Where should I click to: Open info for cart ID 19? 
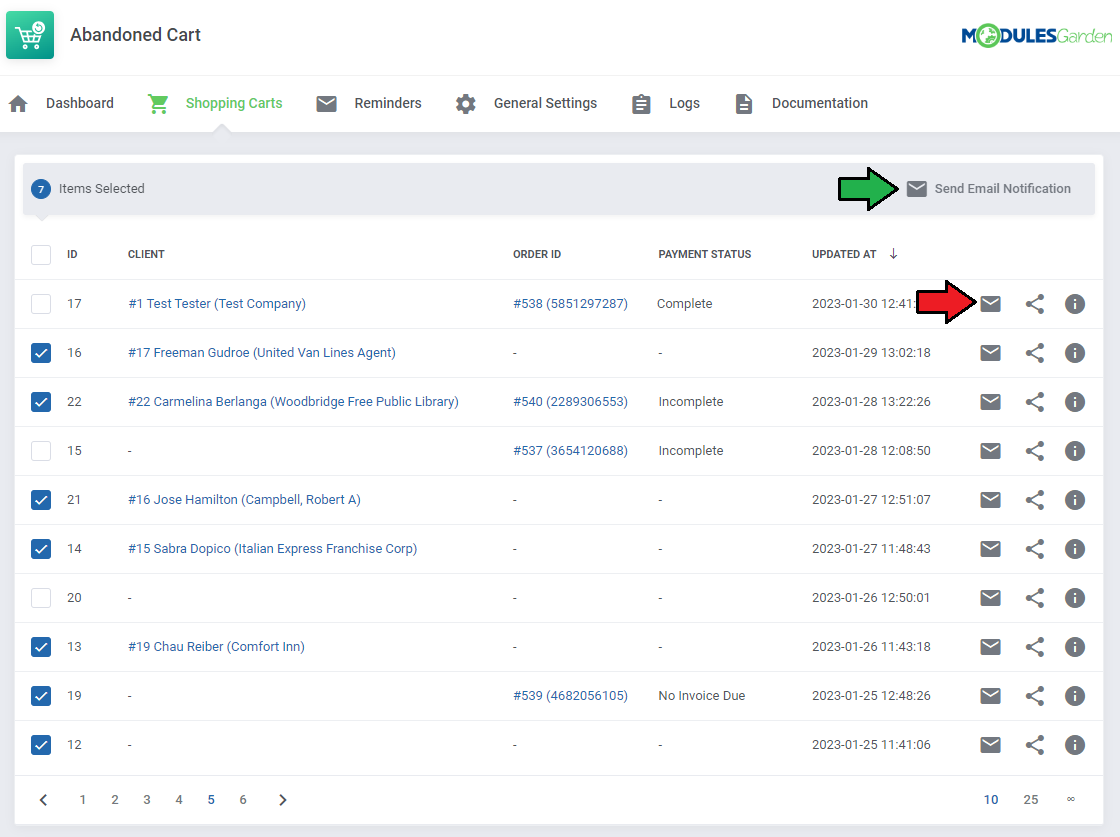click(x=1075, y=696)
